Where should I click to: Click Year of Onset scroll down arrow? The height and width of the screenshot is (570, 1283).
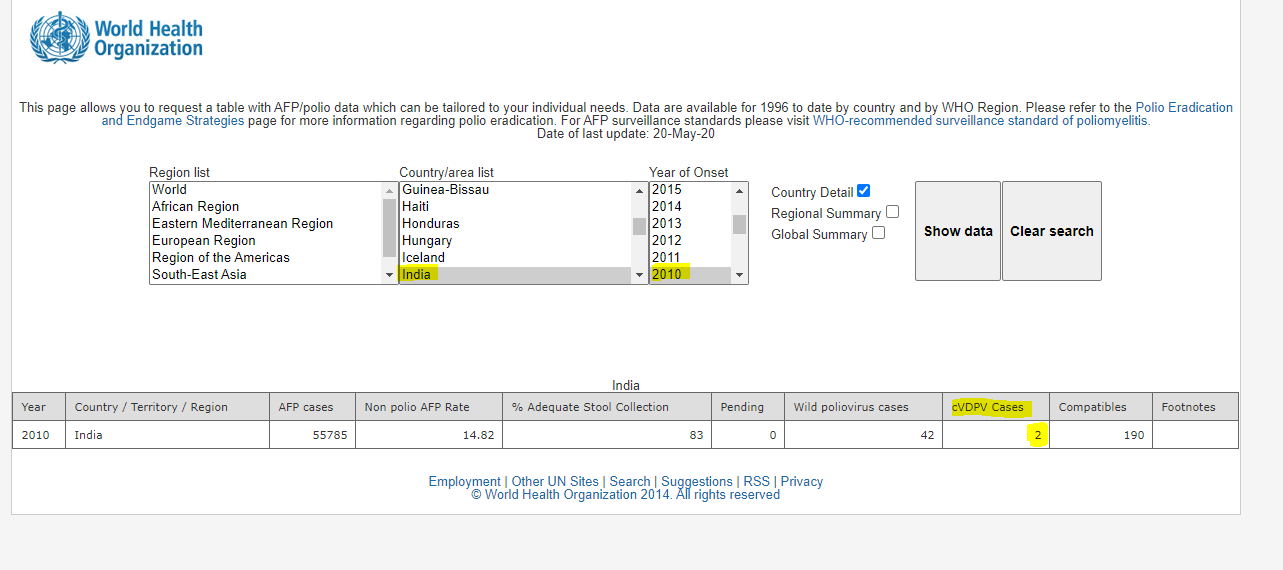[740, 275]
